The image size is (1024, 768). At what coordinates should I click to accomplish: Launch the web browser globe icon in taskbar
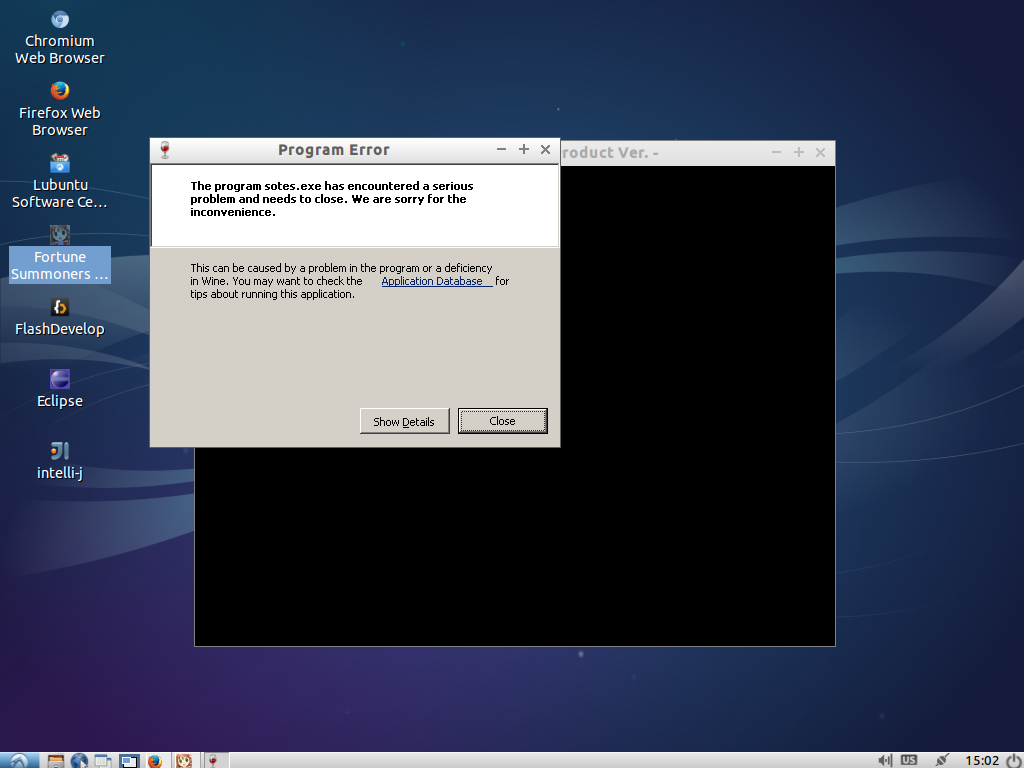point(79,761)
